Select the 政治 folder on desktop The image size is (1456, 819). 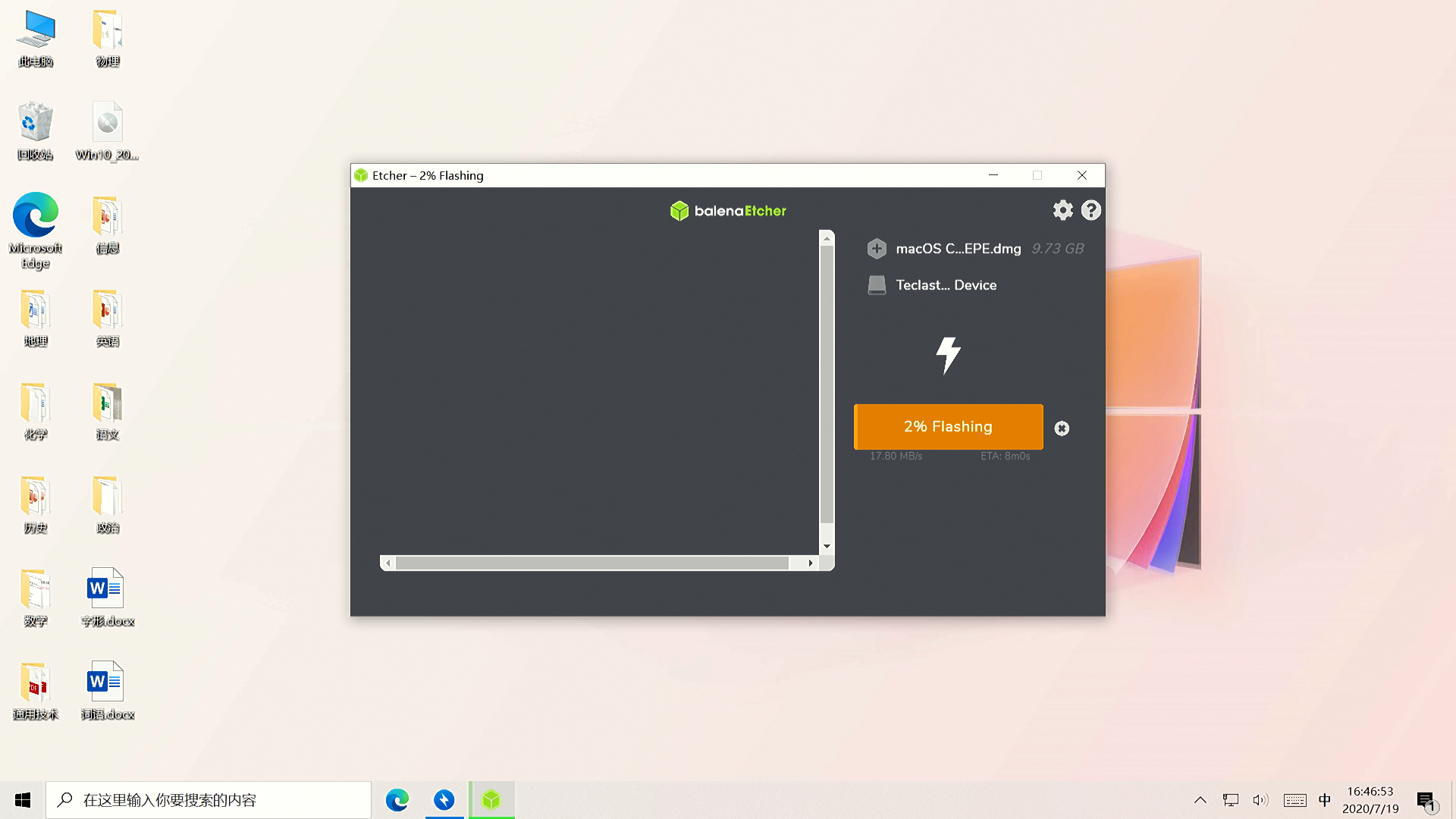(x=108, y=505)
